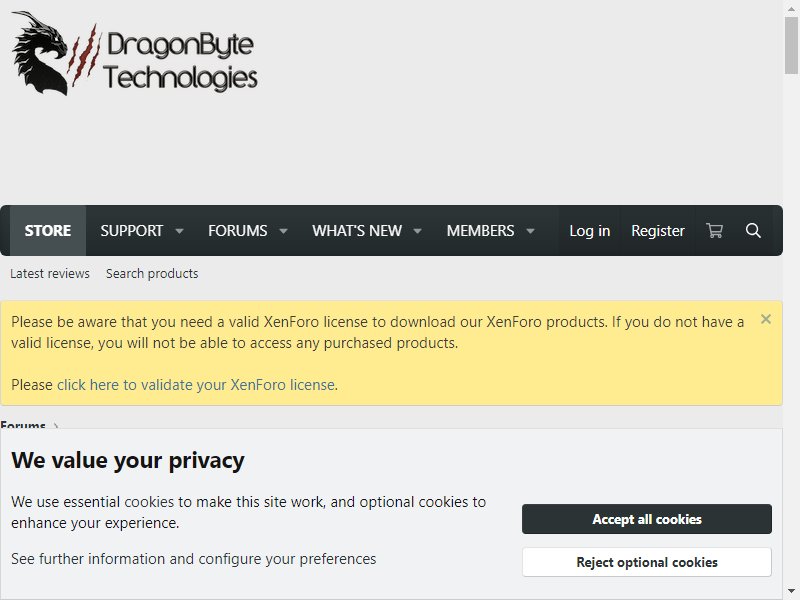The width and height of the screenshot is (800, 600).
Task: Click the Log in link
Action: (590, 231)
